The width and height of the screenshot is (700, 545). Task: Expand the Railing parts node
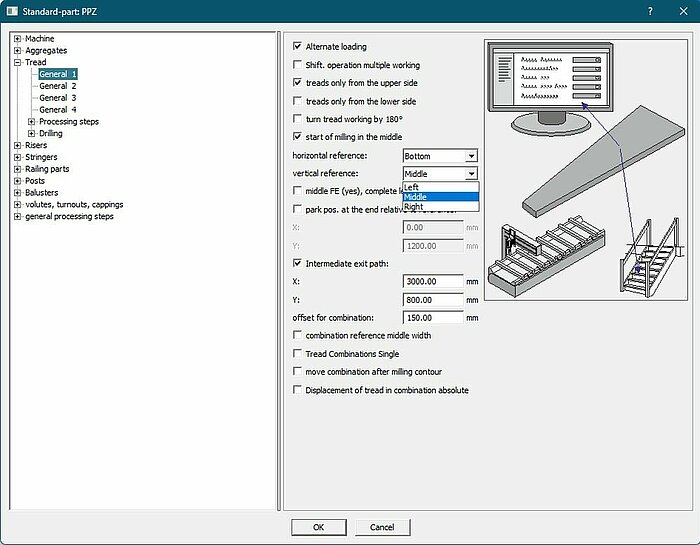click(x=17, y=169)
